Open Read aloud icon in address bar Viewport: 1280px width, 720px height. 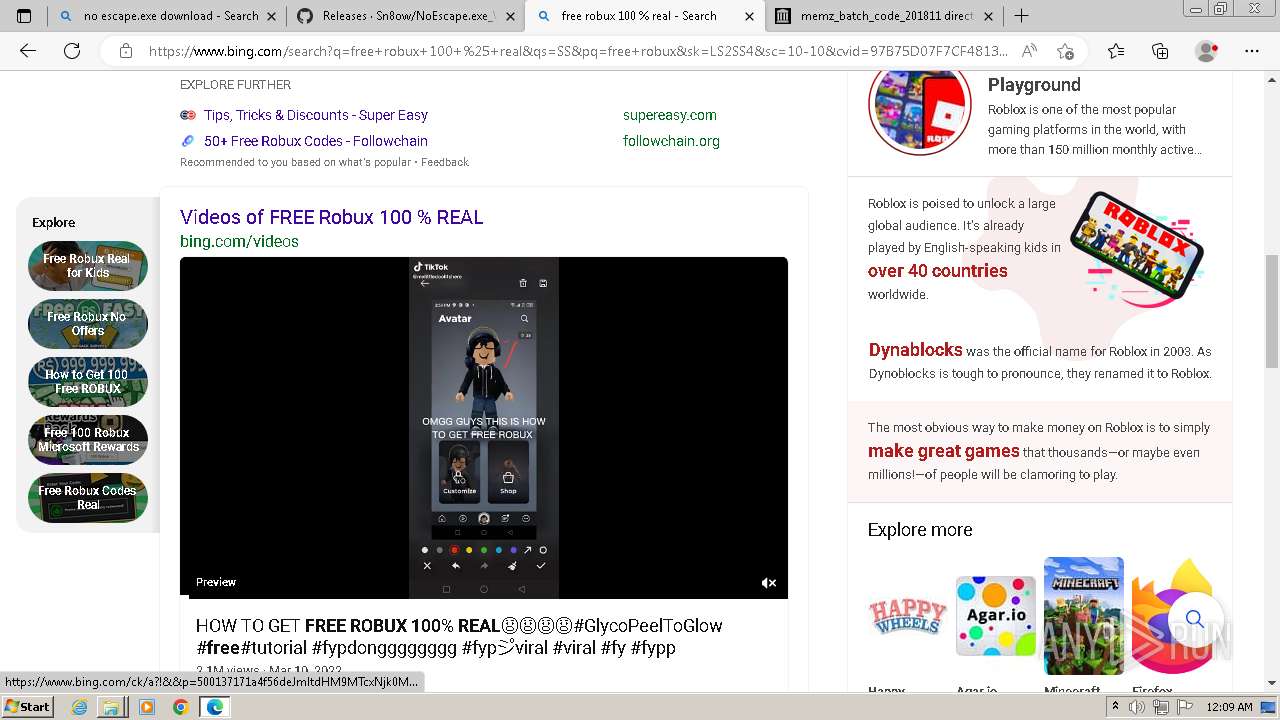(1029, 51)
